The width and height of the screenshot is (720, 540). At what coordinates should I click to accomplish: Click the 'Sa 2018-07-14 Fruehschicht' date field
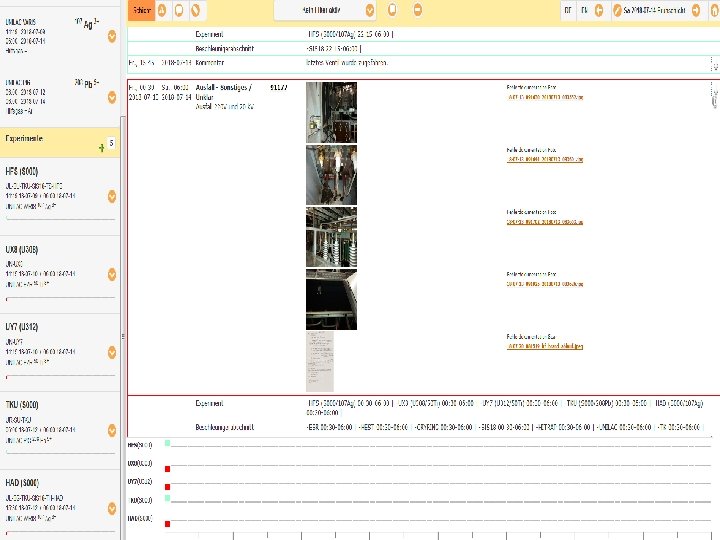655,10
